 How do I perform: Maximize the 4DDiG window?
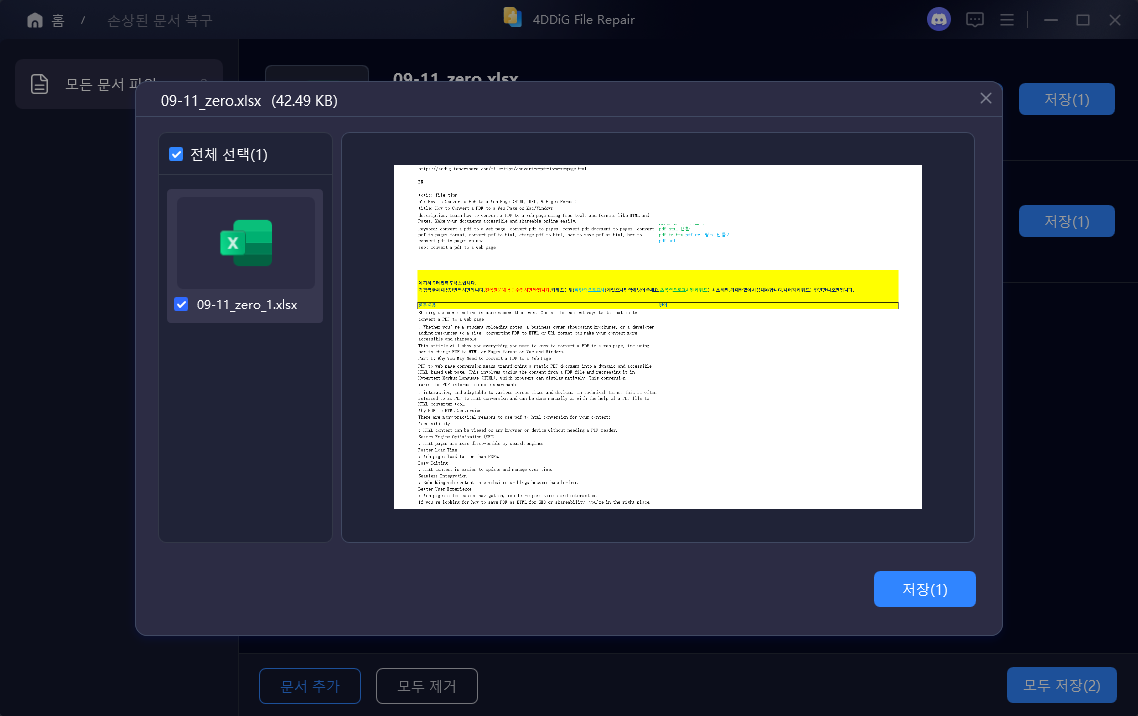click(1083, 20)
